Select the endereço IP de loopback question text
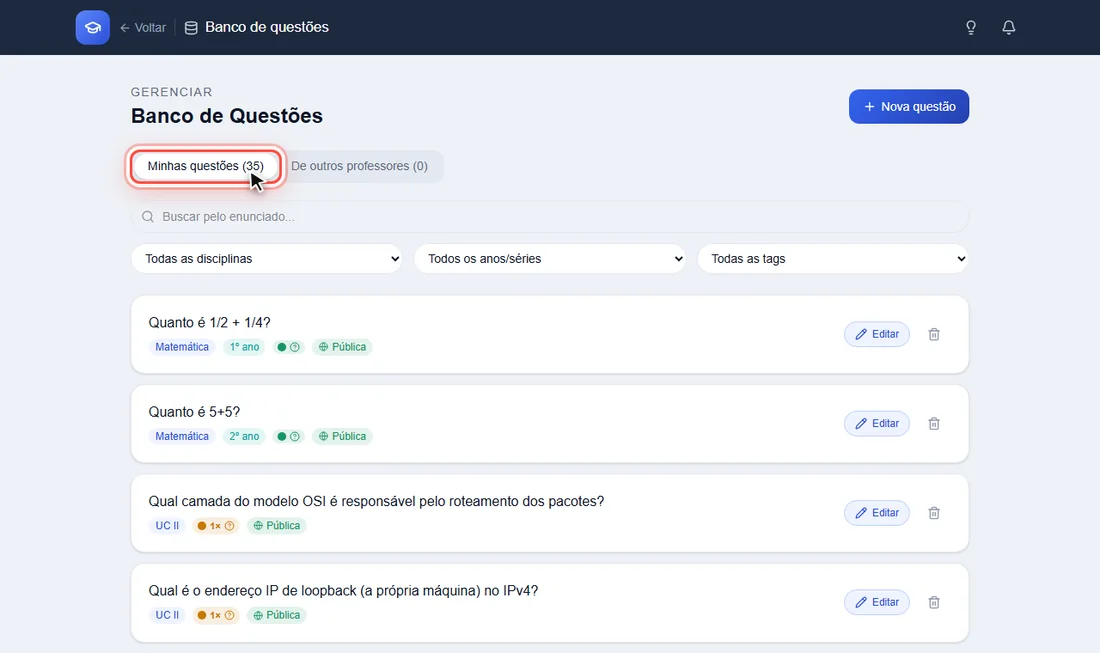 [x=343, y=591]
